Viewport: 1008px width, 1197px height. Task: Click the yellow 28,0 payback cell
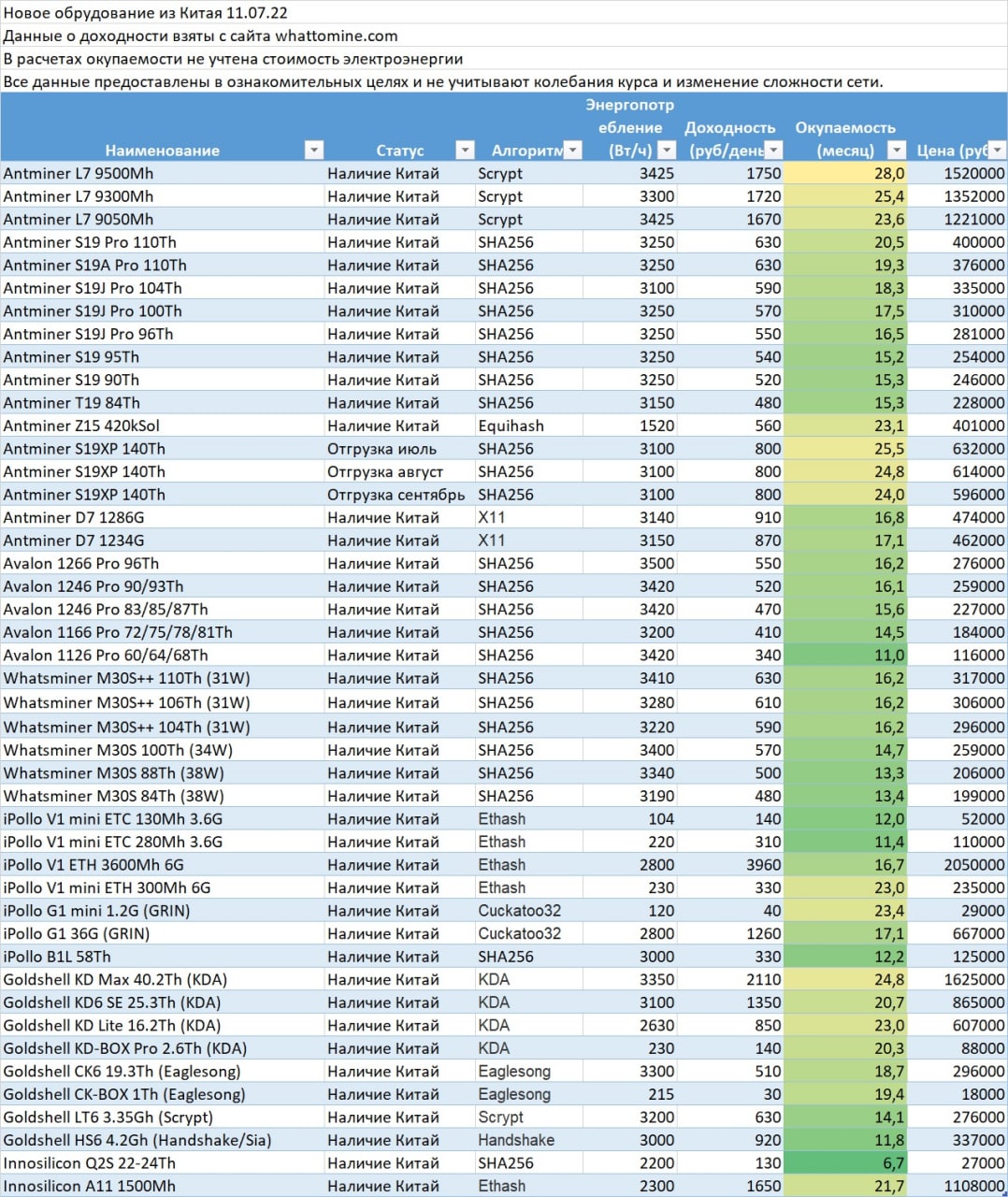(845, 173)
